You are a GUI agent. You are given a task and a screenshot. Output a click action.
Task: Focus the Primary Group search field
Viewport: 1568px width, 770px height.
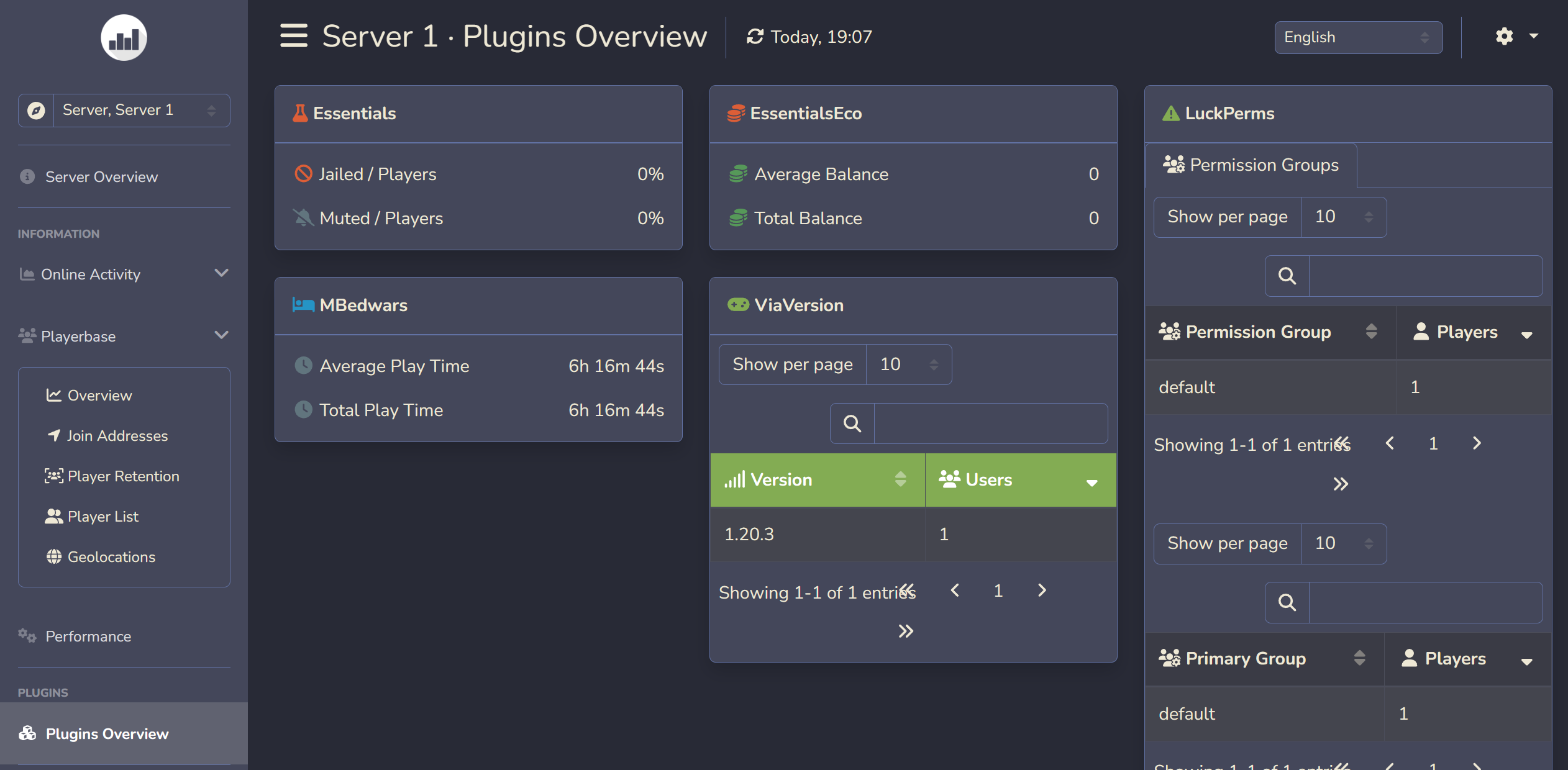[1426, 602]
